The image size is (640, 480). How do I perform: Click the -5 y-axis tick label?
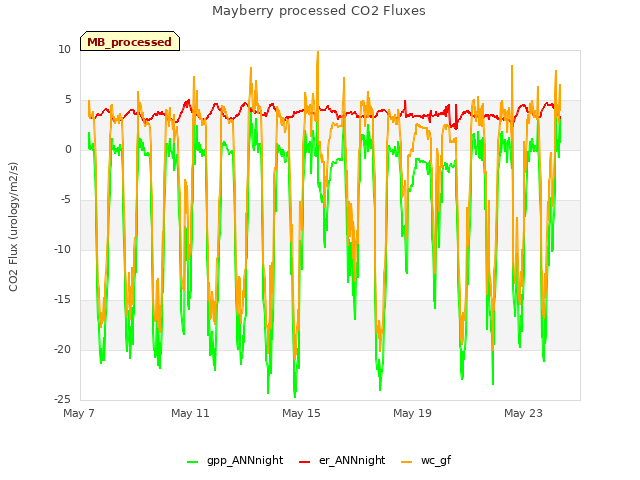coord(66,200)
